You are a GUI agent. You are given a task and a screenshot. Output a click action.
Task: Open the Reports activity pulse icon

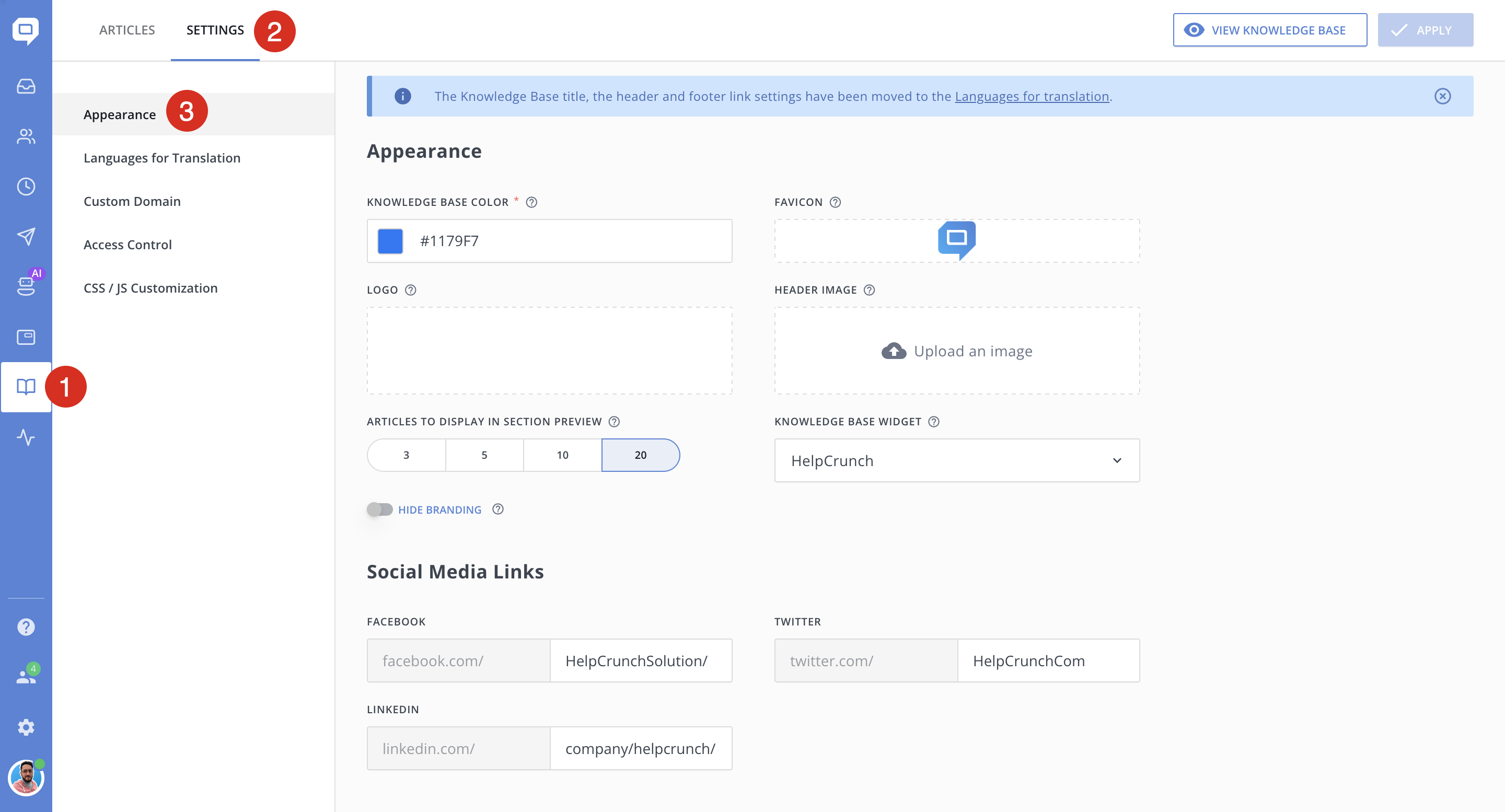[x=26, y=437]
